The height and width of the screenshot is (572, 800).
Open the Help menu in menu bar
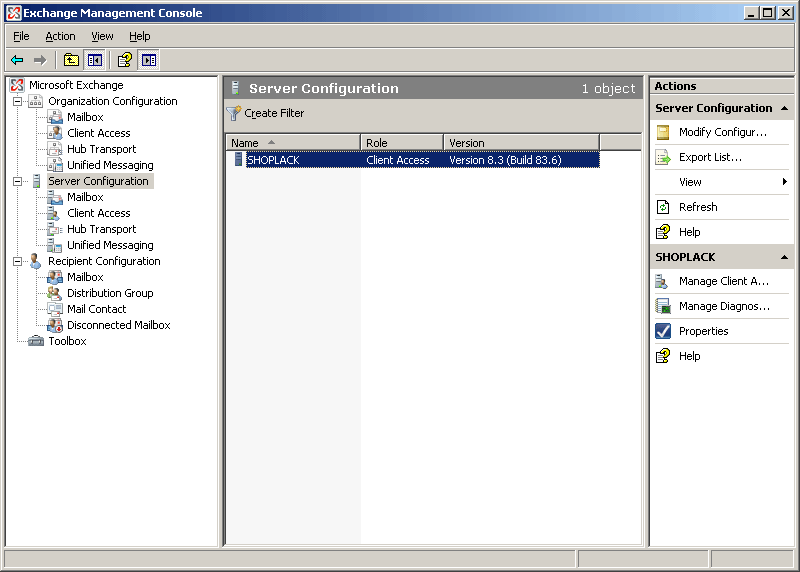coord(139,36)
